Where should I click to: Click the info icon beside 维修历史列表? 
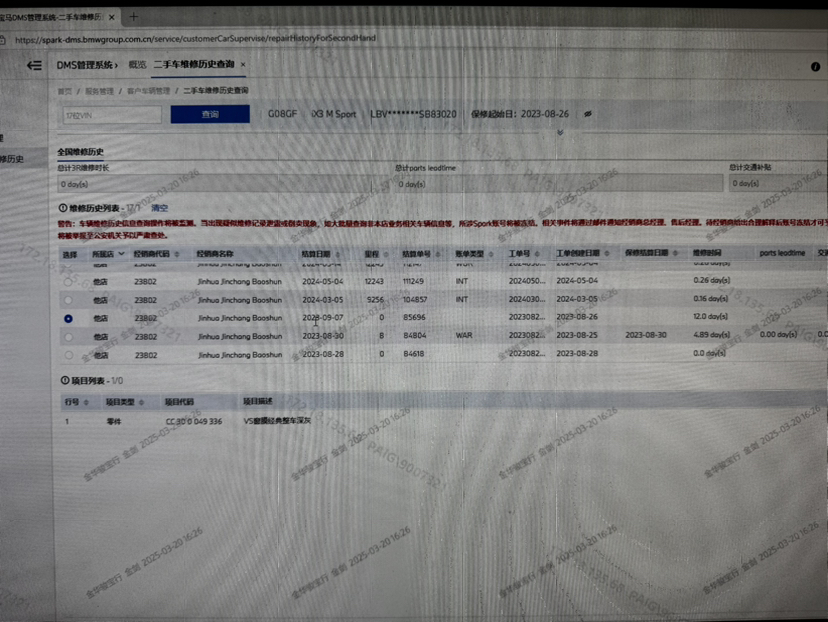[63, 208]
